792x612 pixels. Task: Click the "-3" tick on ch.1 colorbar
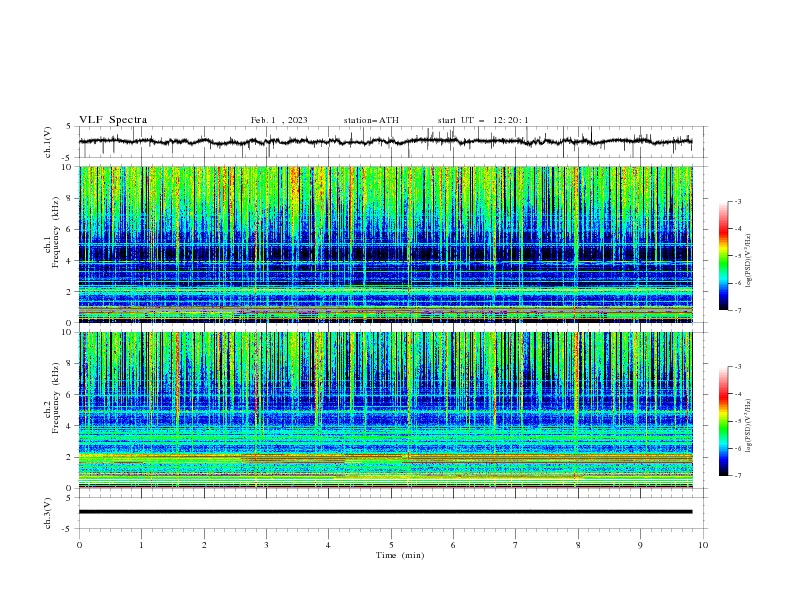point(738,201)
